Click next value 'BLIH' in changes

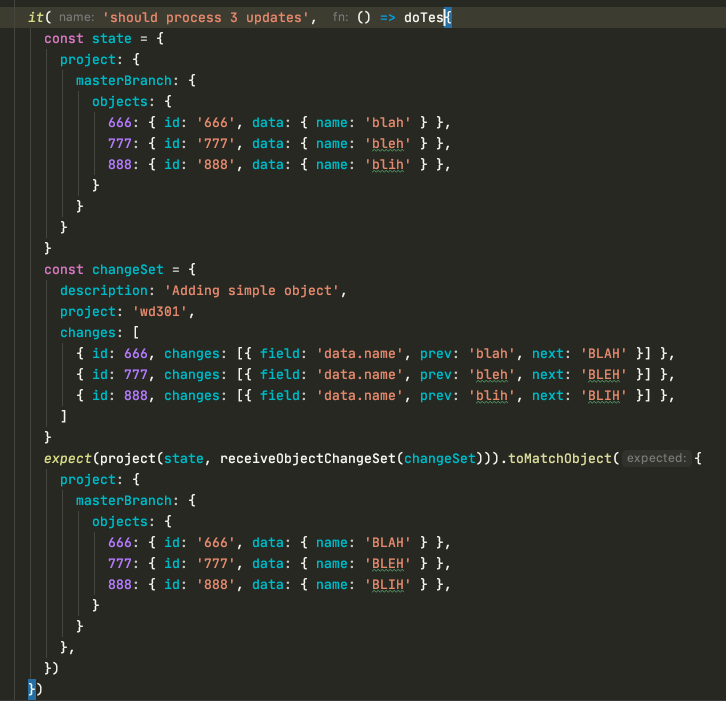click(603, 395)
